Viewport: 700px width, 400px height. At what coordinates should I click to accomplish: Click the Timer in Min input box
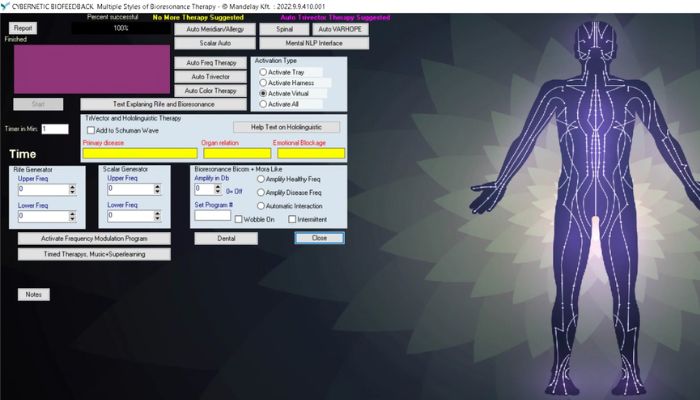coord(54,128)
